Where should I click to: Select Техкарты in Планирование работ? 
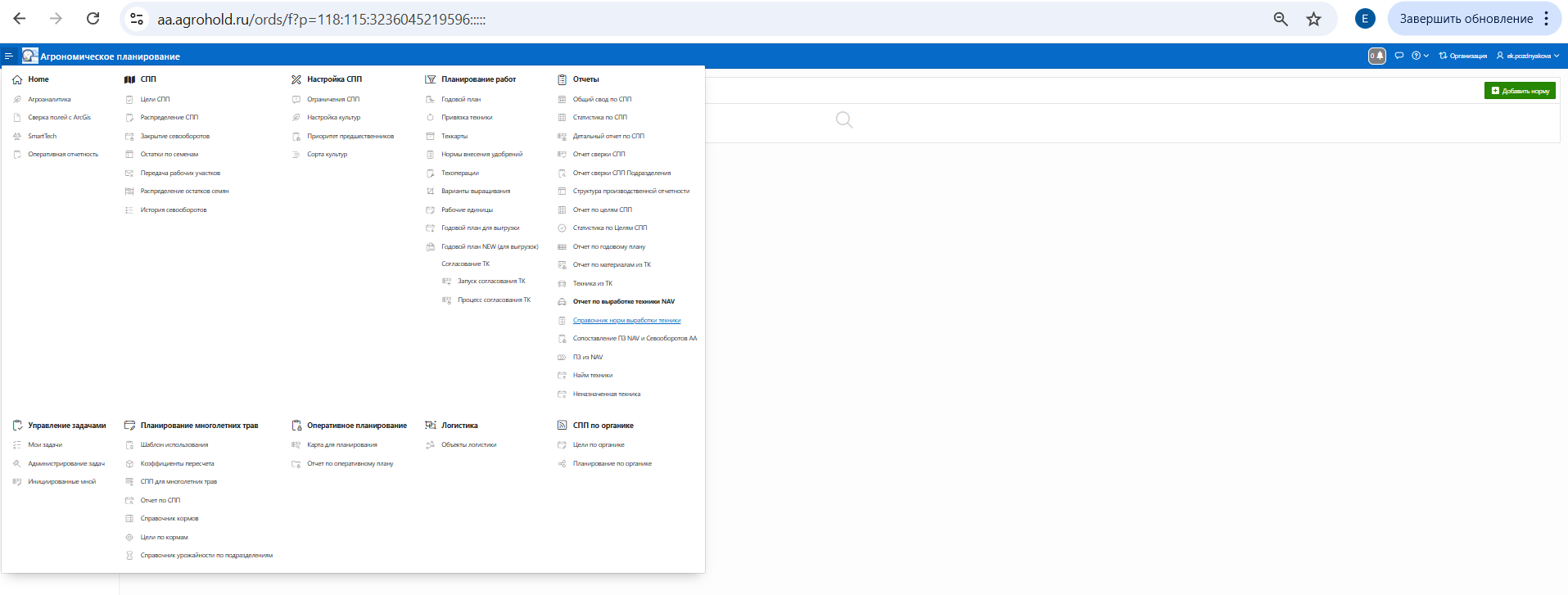coord(454,136)
